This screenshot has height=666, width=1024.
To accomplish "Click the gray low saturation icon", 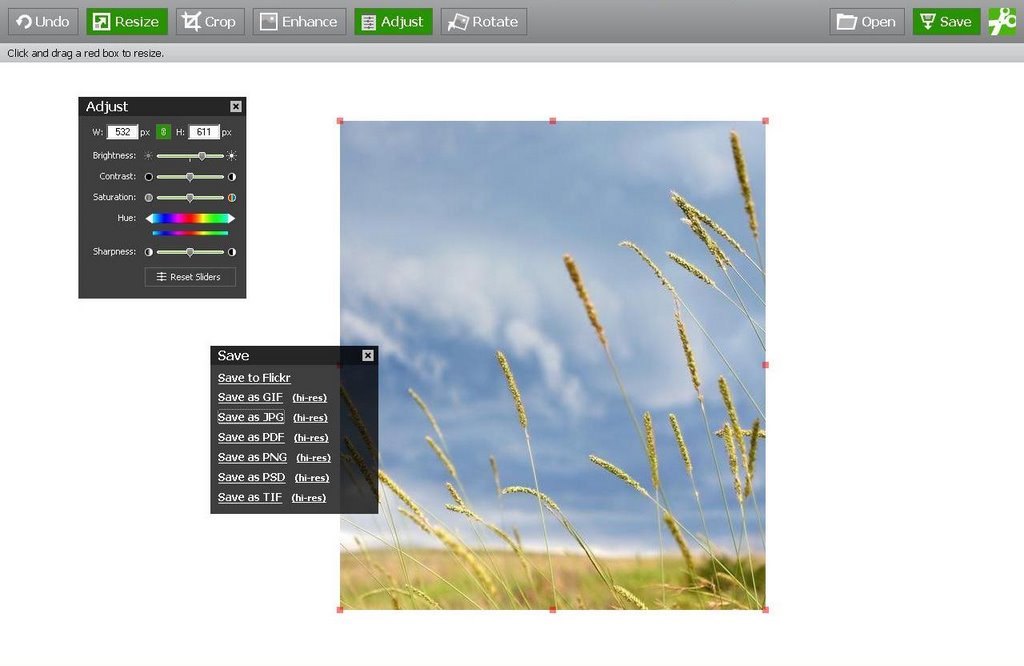I will pyautogui.click(x=149, y=197).
